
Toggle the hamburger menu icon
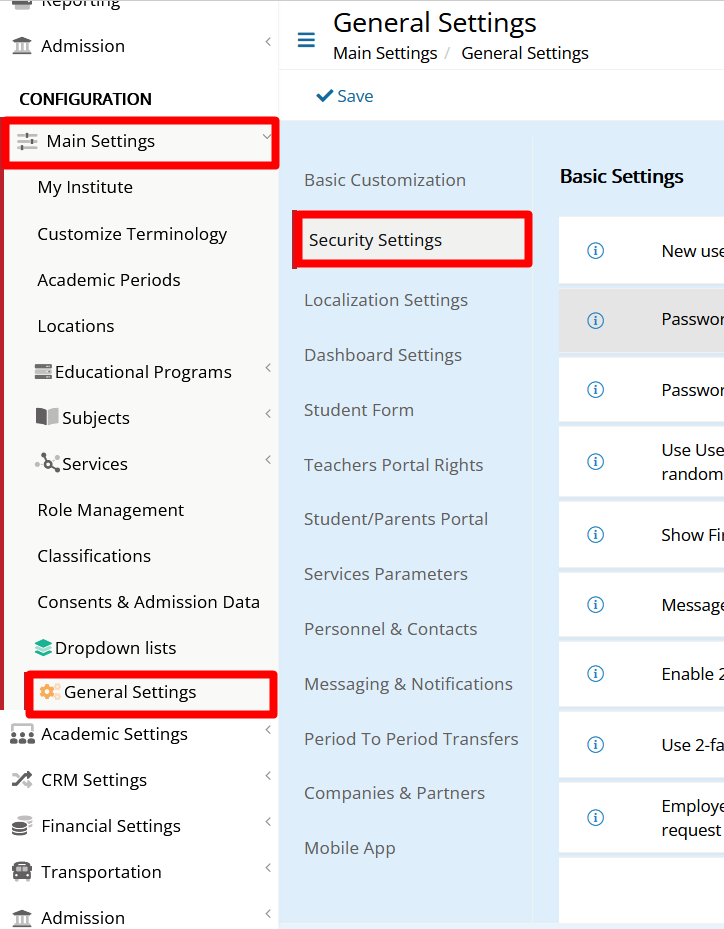click(x=306, y=40)
